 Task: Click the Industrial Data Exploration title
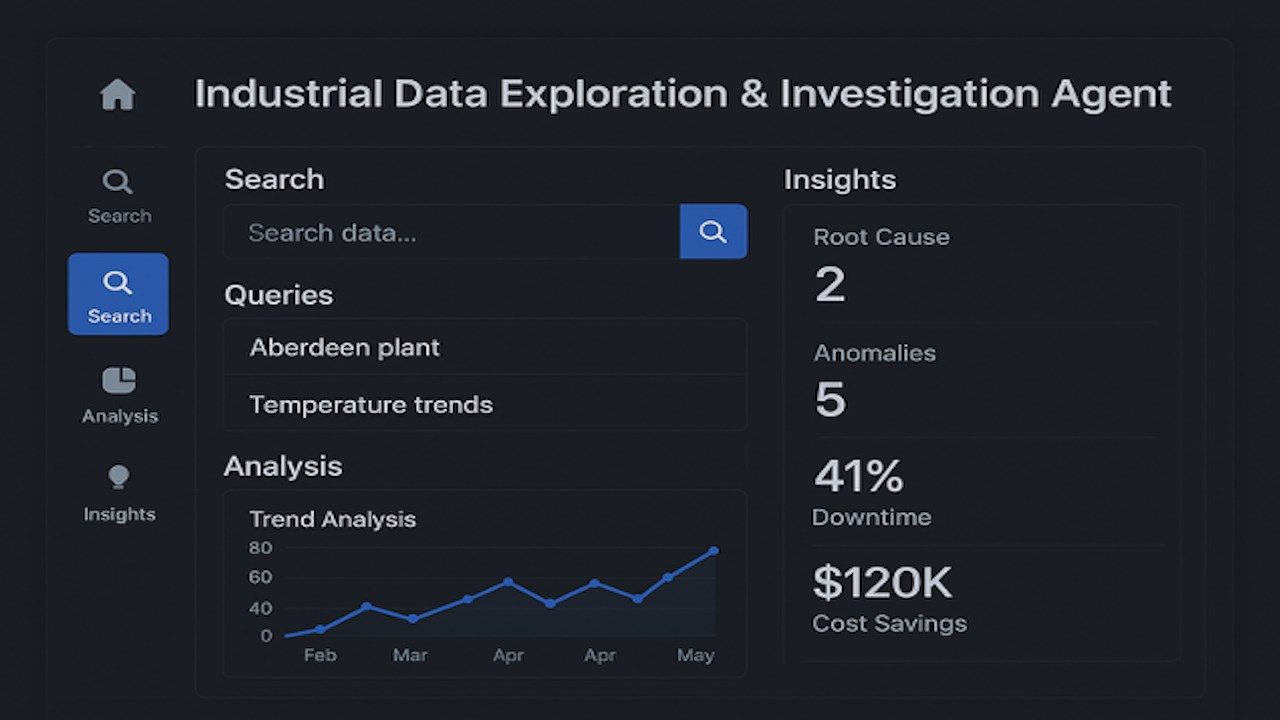pos(682,94)
